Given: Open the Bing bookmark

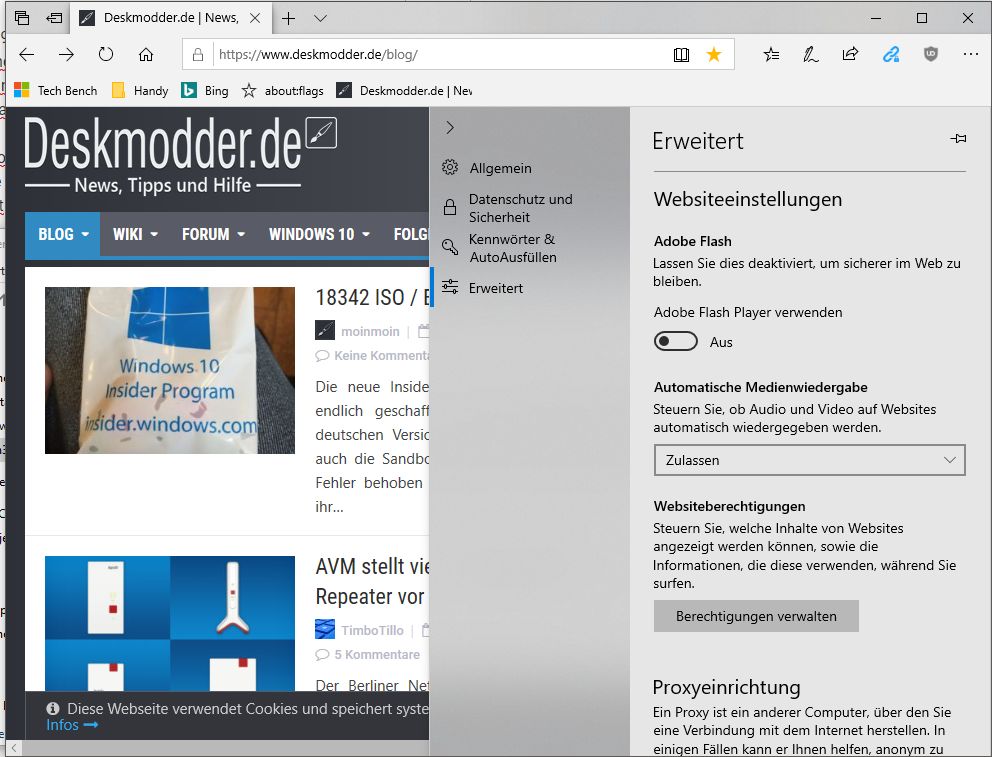Looking at the screenshot, I should coord(204,90).
